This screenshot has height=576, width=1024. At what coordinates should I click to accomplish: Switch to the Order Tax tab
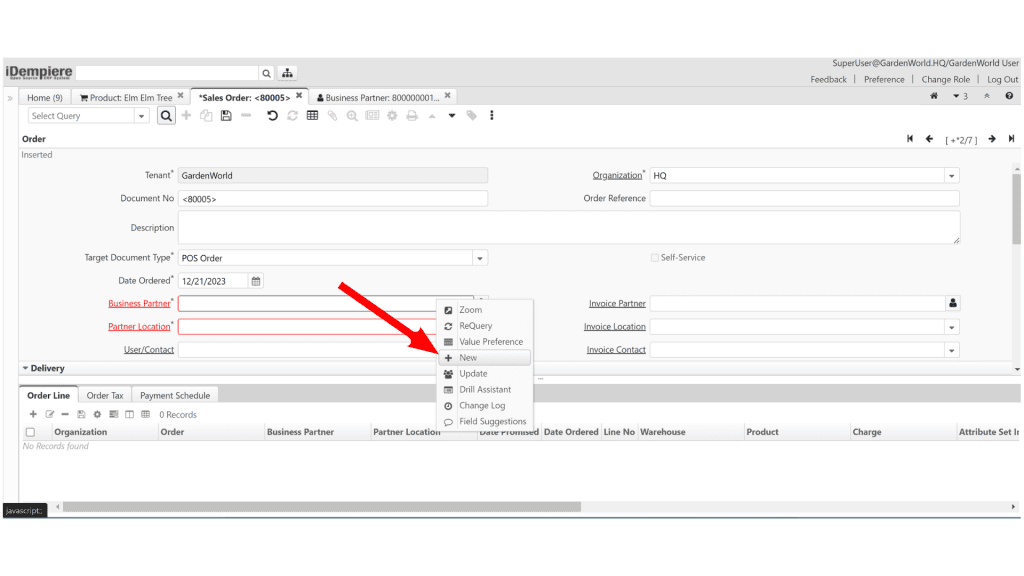(105, 396)
